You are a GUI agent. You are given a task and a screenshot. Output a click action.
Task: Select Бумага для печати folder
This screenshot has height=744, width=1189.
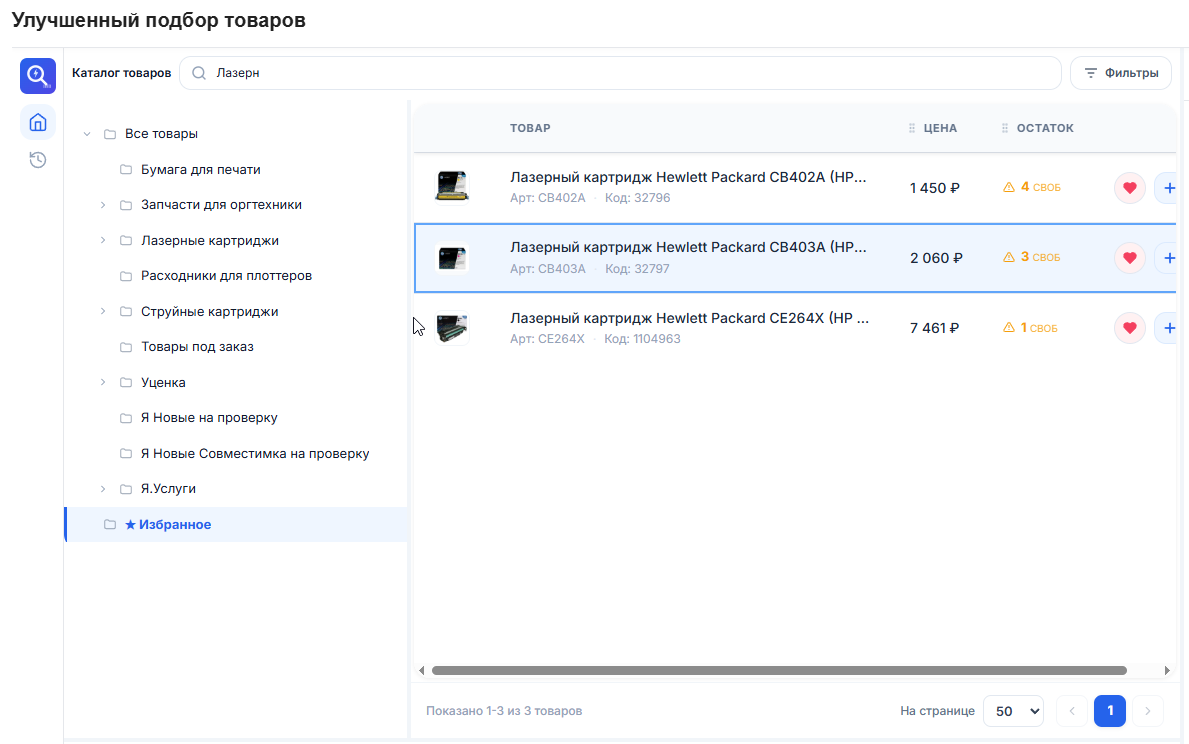(200, 170)
